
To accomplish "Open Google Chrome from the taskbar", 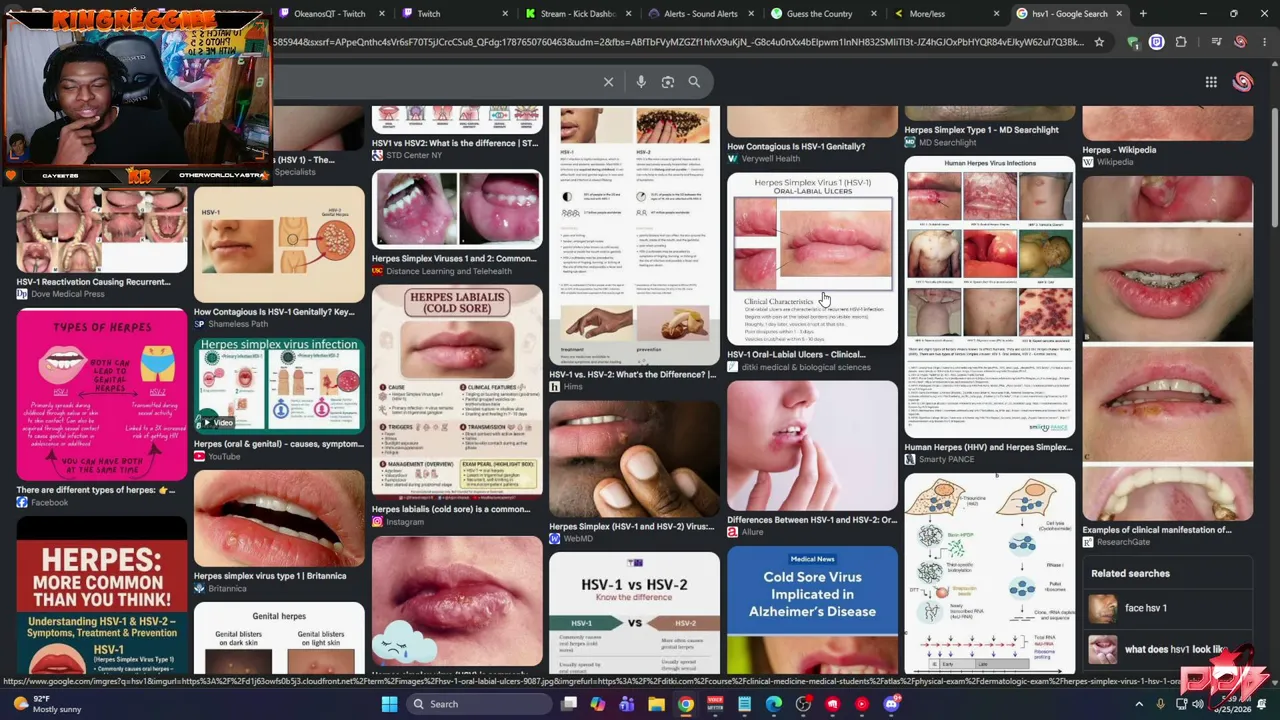I will (x=686, y=704).
